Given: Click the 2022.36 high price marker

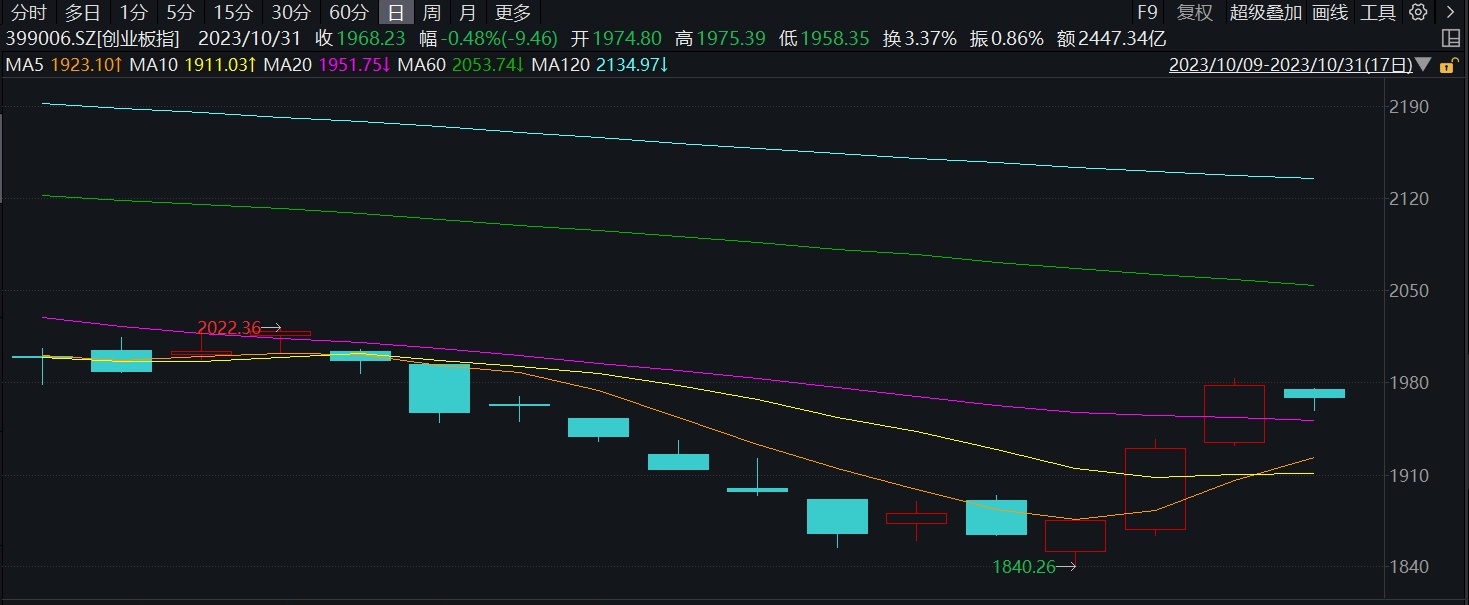Looking at the screenshot, I should tap(229, 328).
